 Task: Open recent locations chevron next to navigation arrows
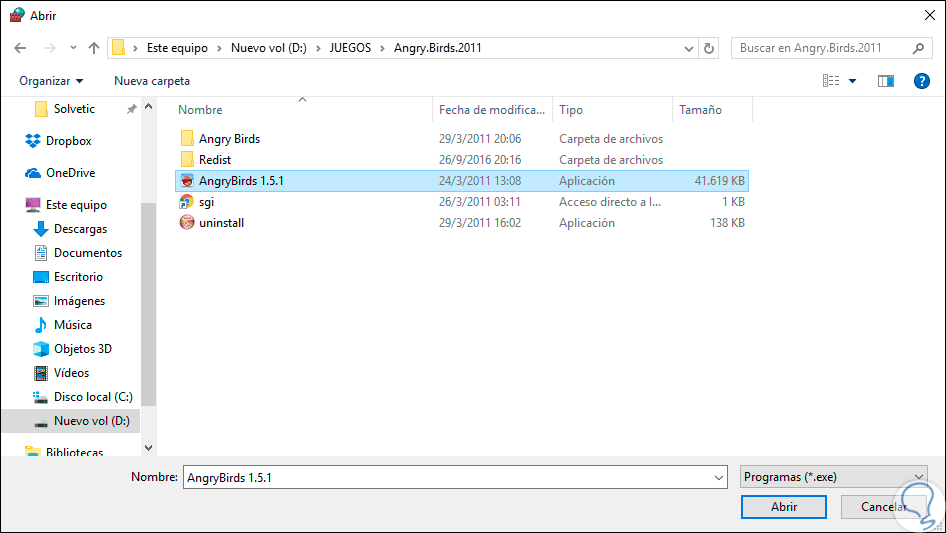(x=73, y=48)
